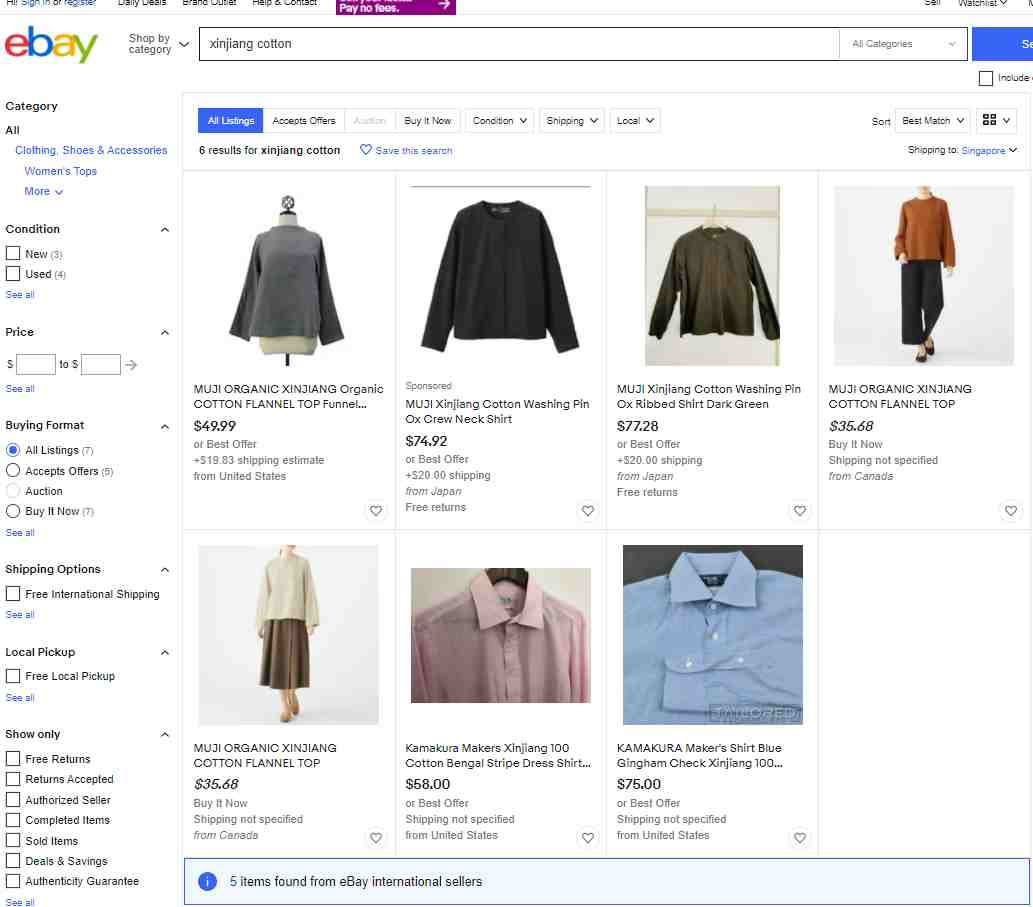
Task: Select the Accepts Offers radio button
Action: (x=13, y=470)
